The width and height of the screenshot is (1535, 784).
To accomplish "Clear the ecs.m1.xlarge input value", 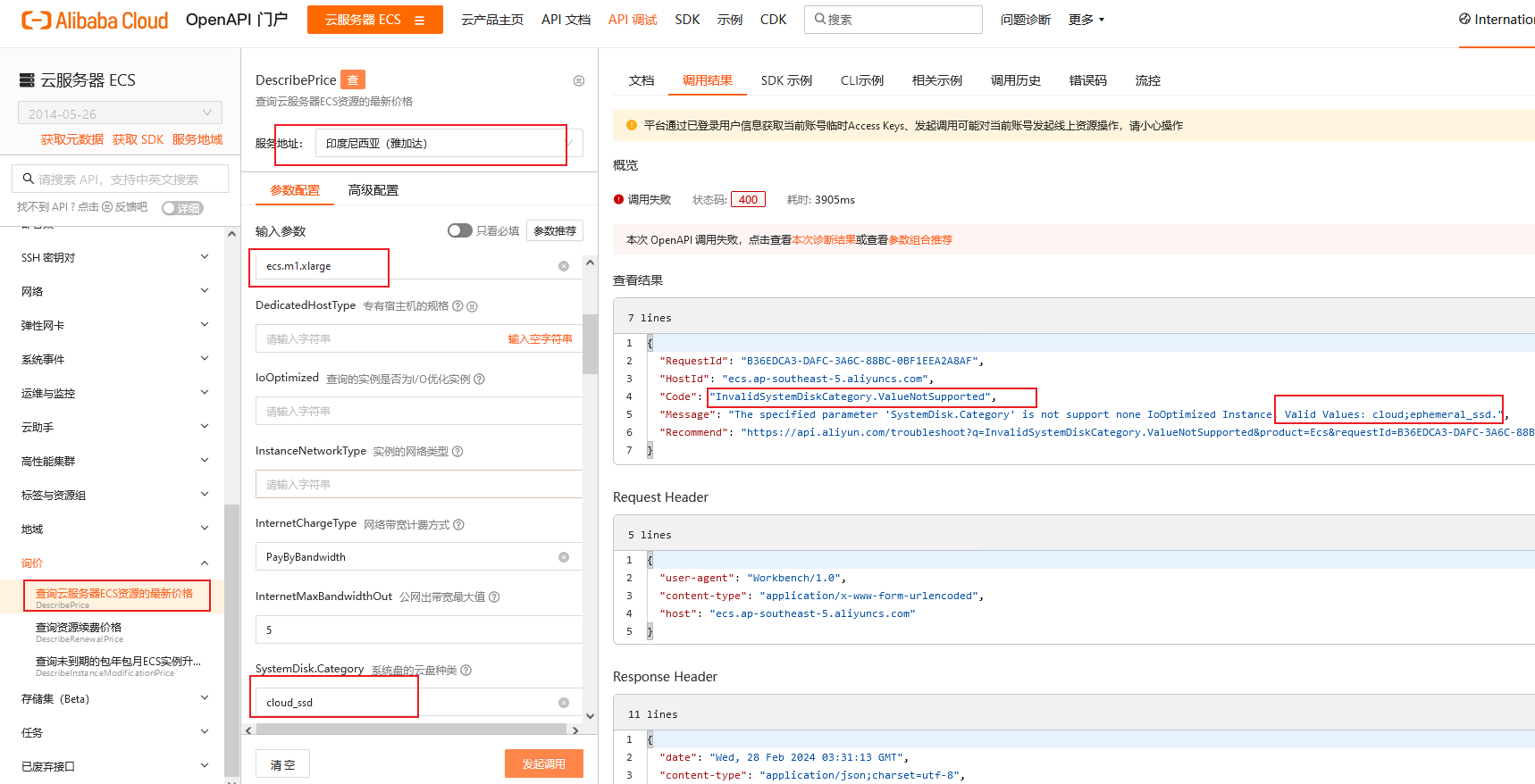I will pos(564,266).
